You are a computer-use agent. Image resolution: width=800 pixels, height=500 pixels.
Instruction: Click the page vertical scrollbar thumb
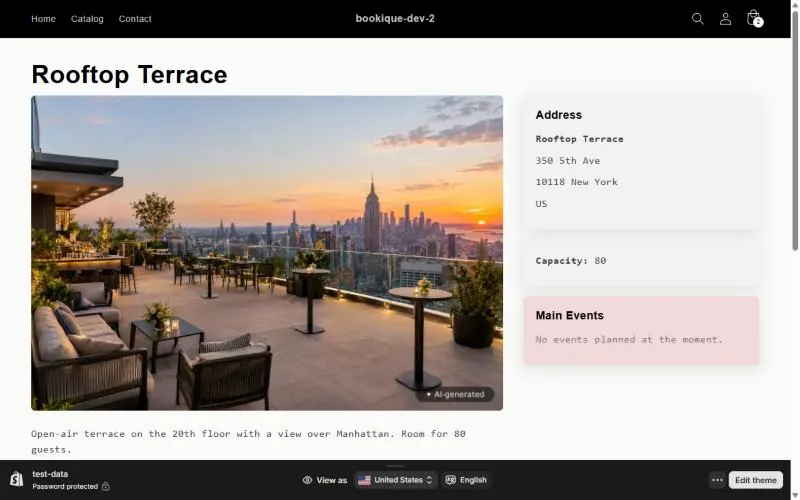(795, 130)
